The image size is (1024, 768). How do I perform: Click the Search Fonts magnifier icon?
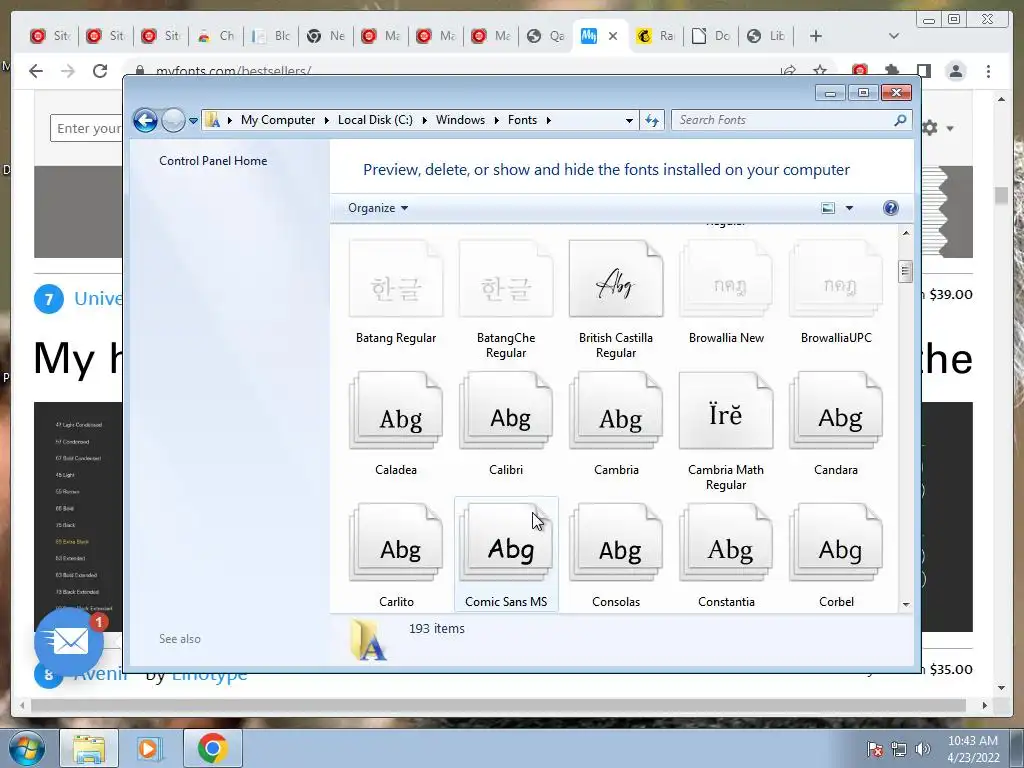901,120
